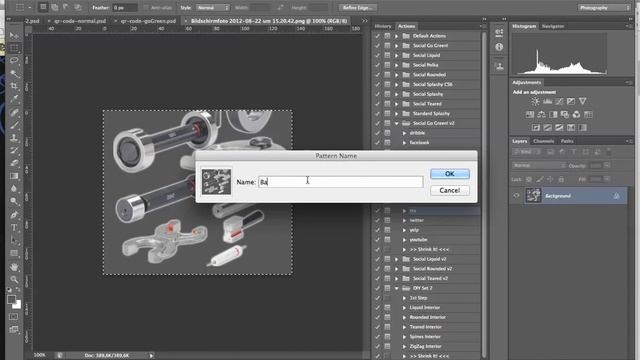Select the Quick Selection tool

pos(14,73)
